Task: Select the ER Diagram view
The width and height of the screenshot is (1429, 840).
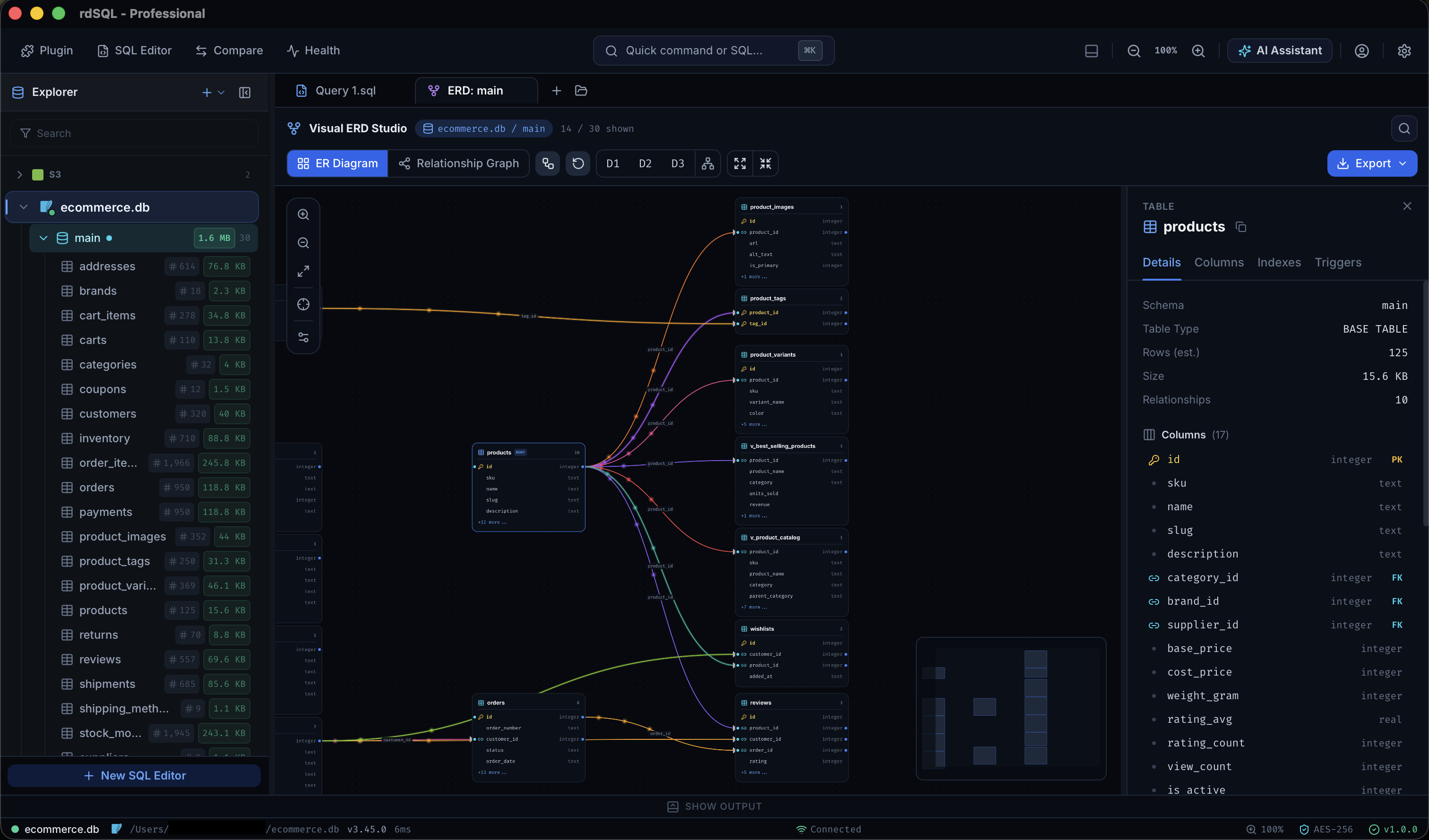Action: pos(337,163)
